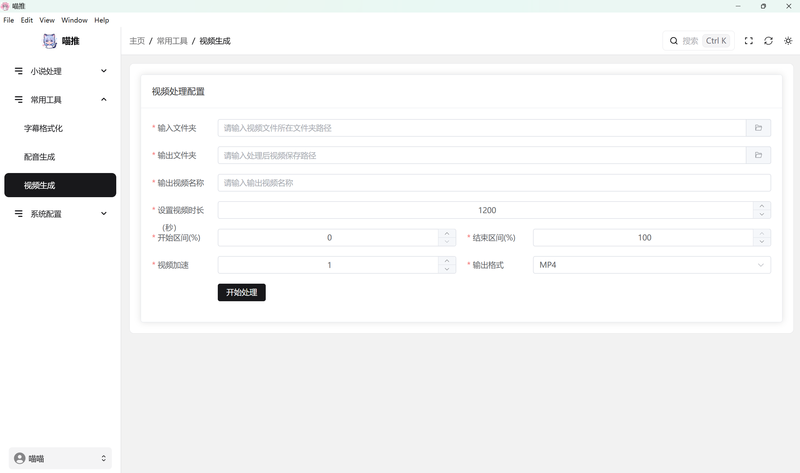Click the 结束区间(%) field showing 100
The image size is (800, 473).
[643, 238]
